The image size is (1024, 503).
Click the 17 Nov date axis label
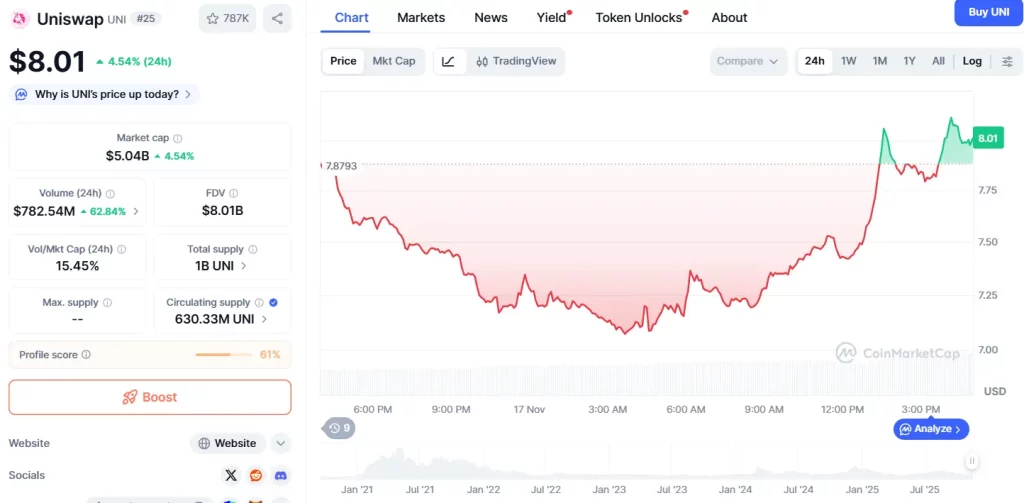529,410
